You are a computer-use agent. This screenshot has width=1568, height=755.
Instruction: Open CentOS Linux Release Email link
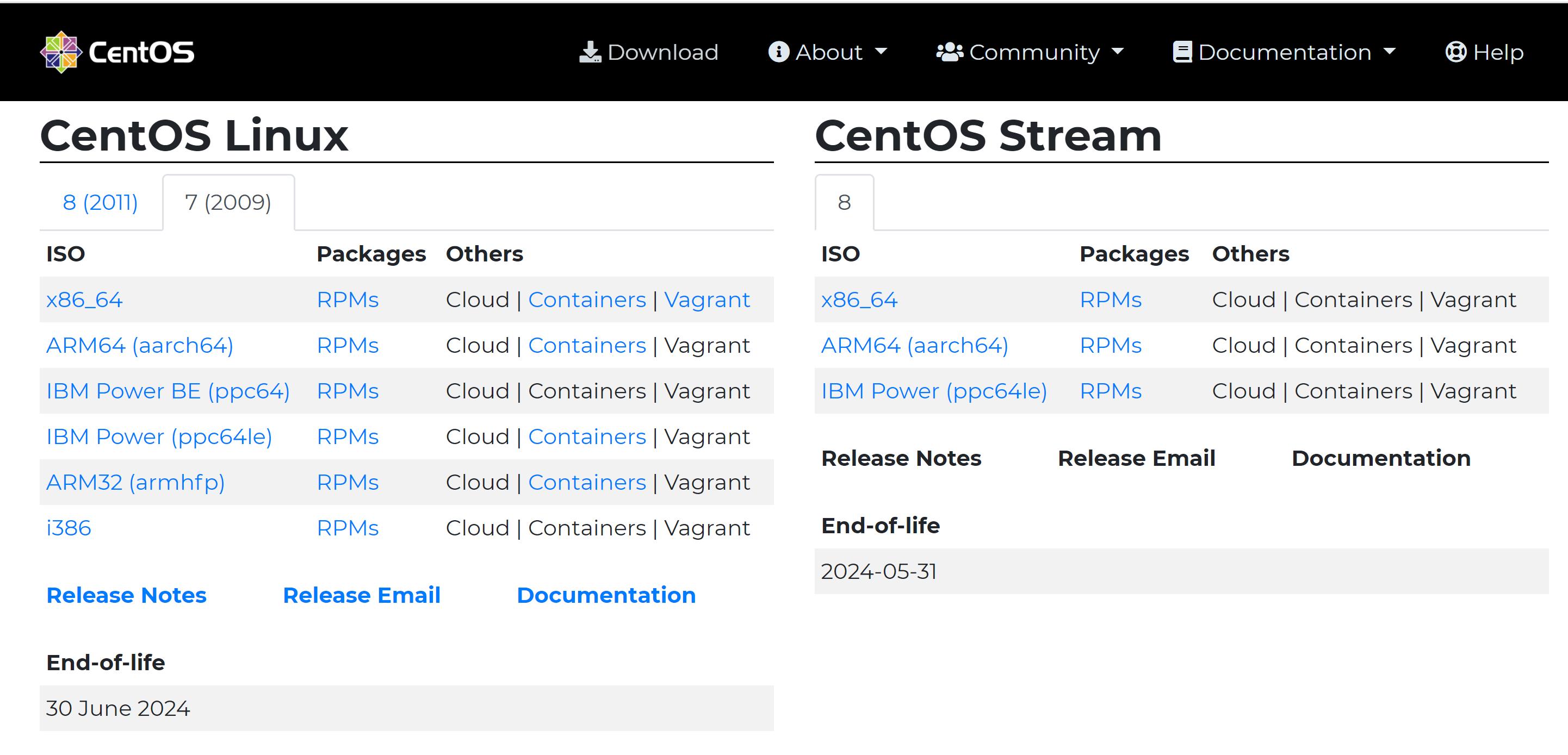pos(362,595)
